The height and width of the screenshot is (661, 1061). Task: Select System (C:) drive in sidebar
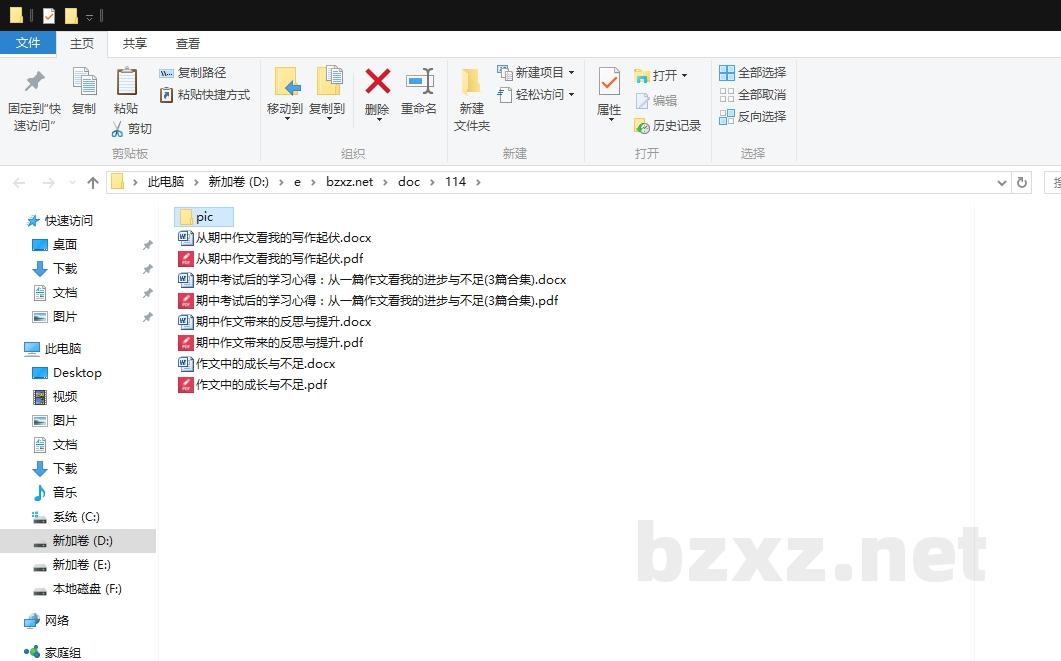(x=76, y=517)
